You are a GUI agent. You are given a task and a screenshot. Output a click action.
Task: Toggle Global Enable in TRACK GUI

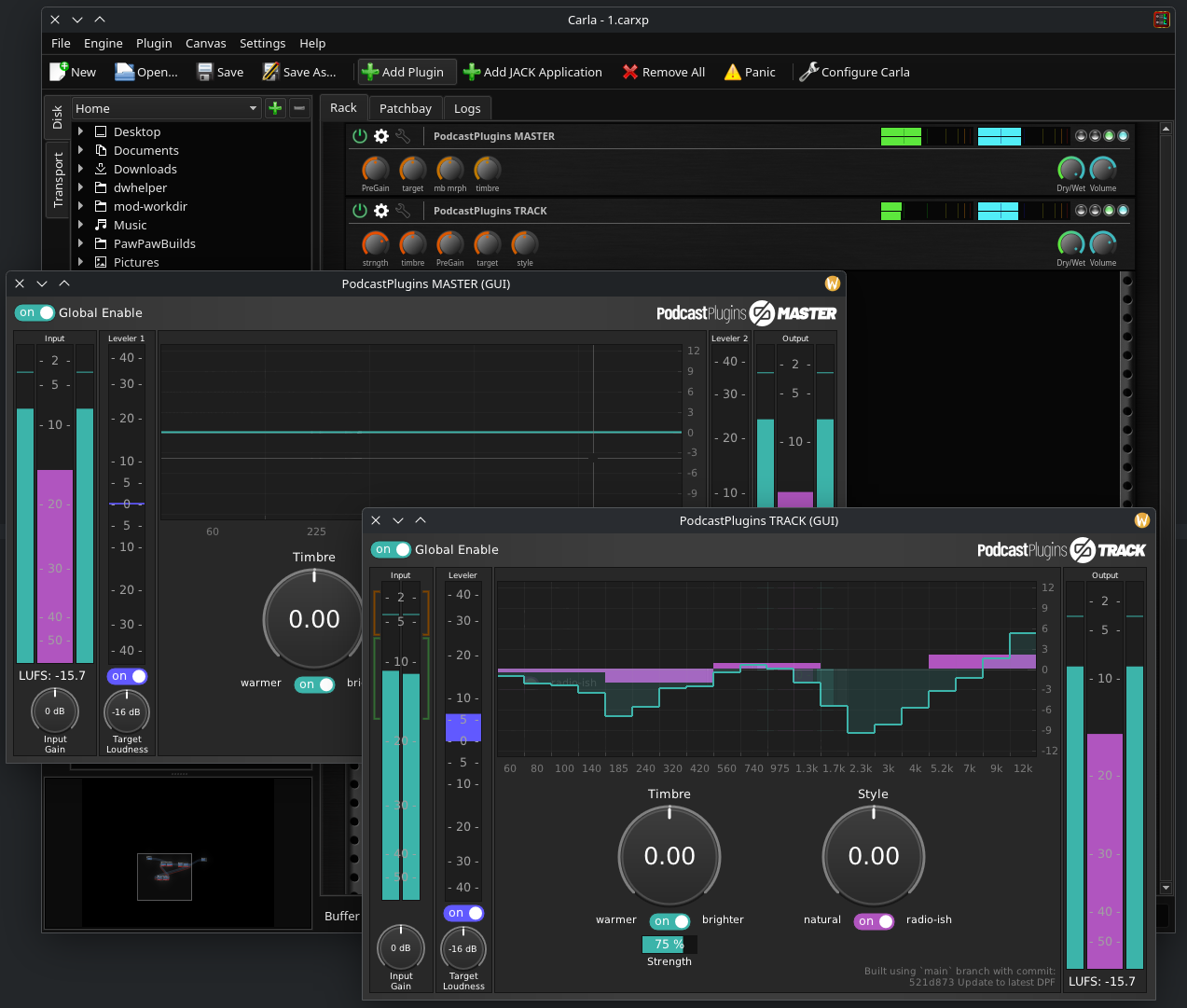tap(391, 549)
